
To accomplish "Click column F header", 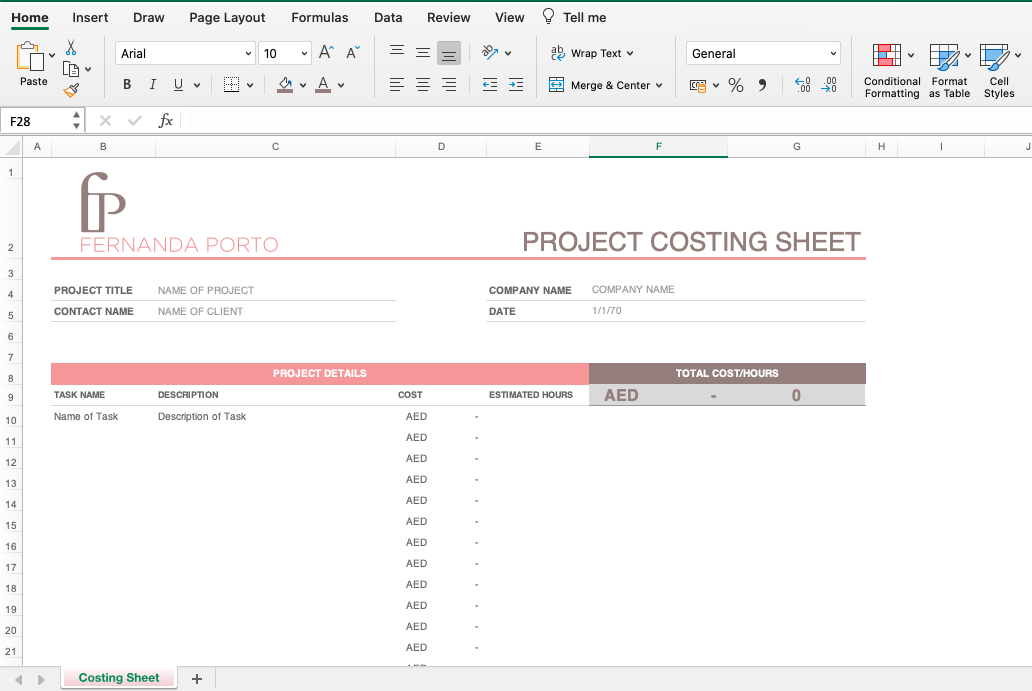I will [658, 147].
